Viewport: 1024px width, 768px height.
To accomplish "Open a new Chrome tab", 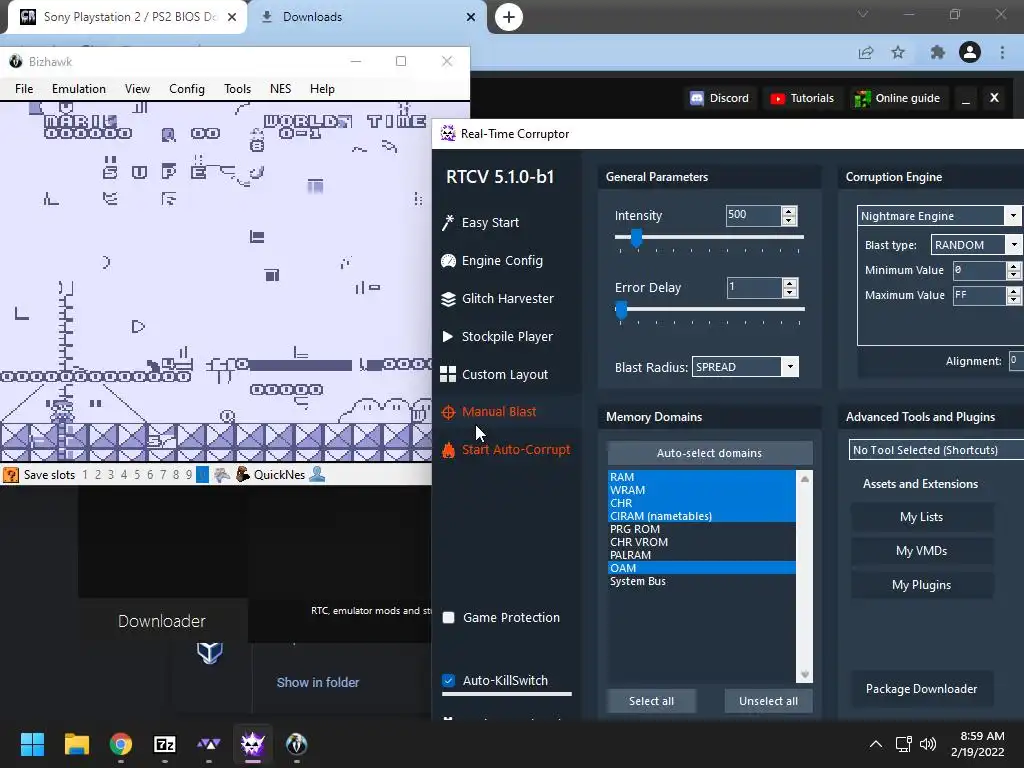I will tap(509, 17).
